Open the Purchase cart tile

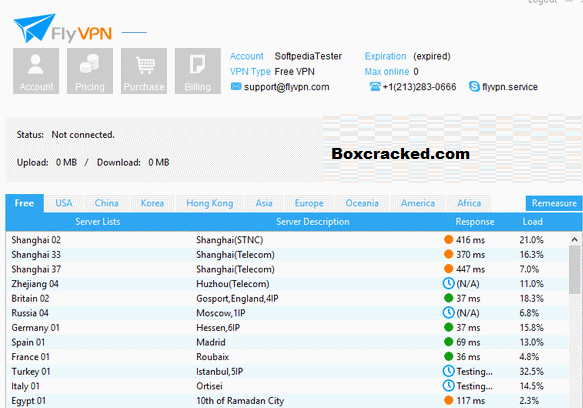pos(144,71)
